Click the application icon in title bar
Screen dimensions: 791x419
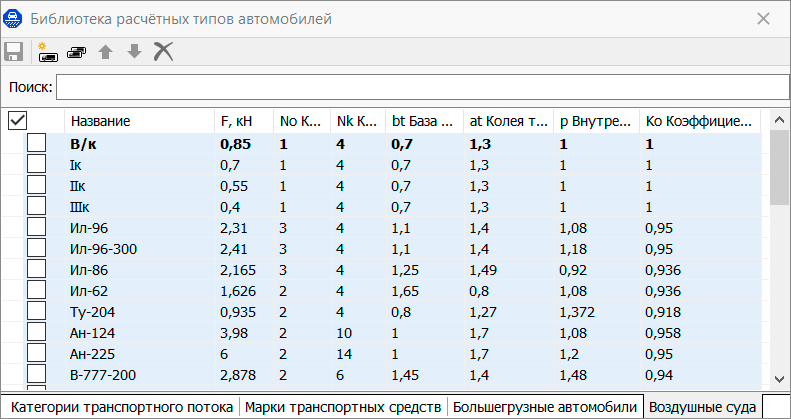pos(13,19)
